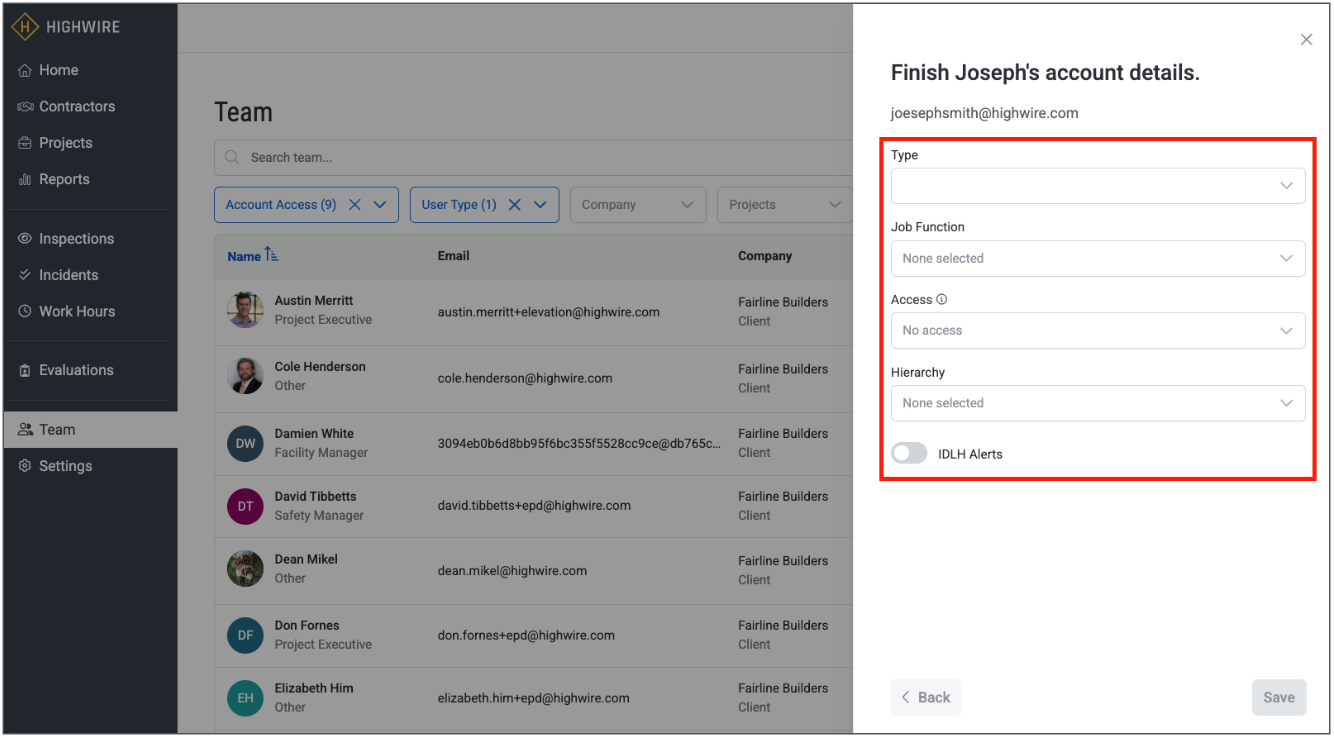Click the Back button
The image size is (1334, 738).
925,698
